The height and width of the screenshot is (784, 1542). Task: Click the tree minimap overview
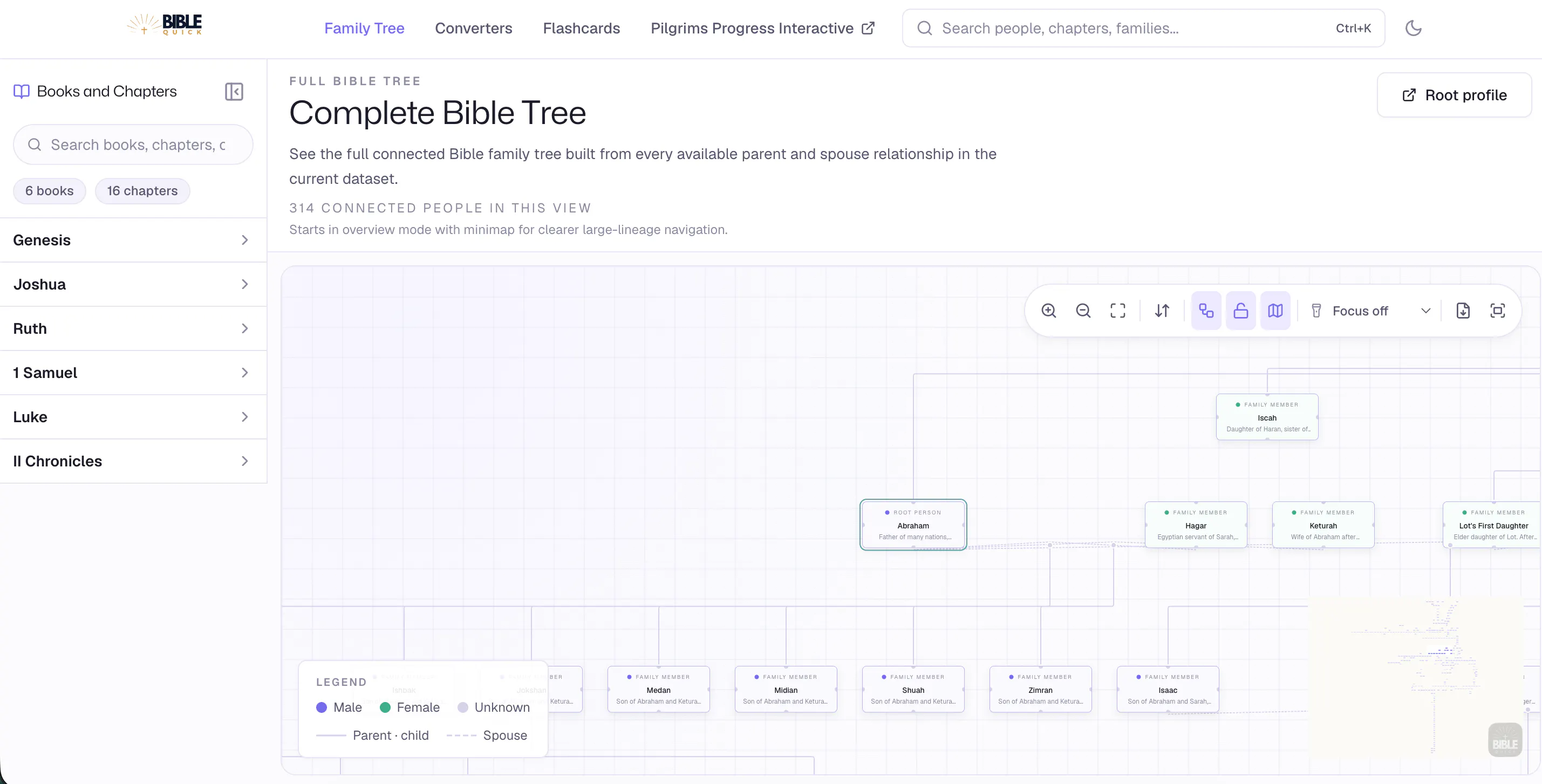tap(1416, 677)
